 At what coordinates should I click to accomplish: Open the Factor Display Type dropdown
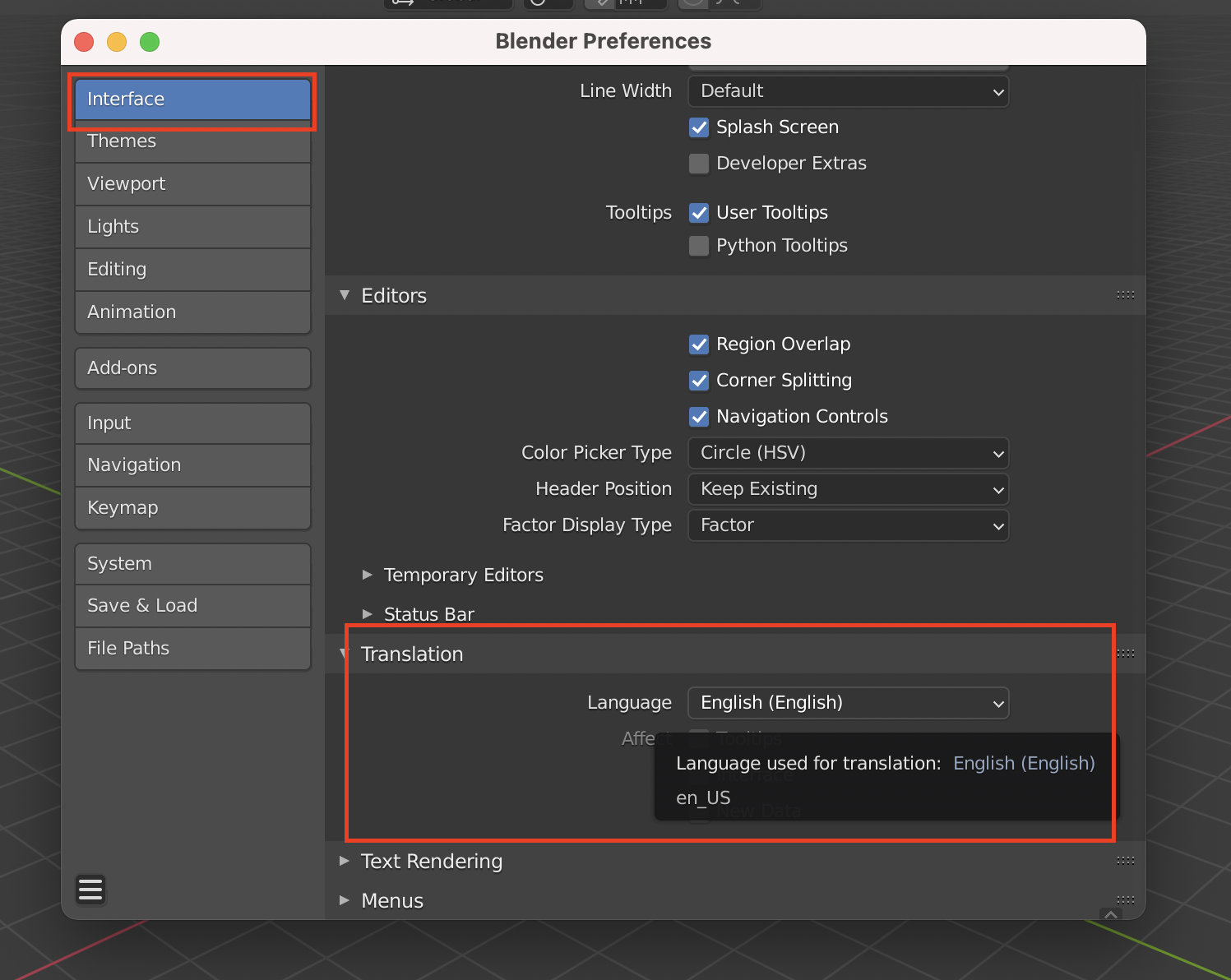[x=848, y=525]
